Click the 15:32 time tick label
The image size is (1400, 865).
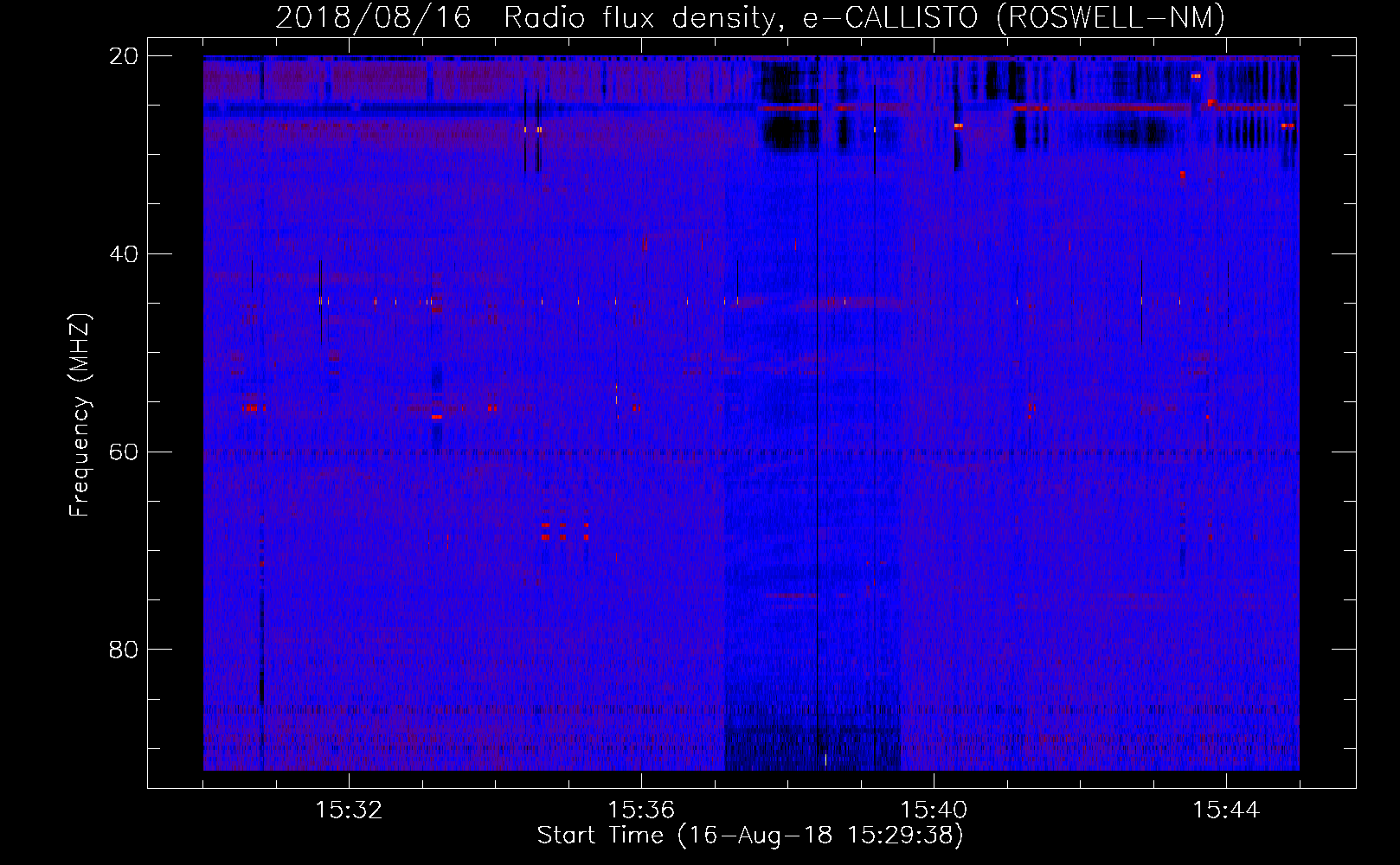coord(349,810)
